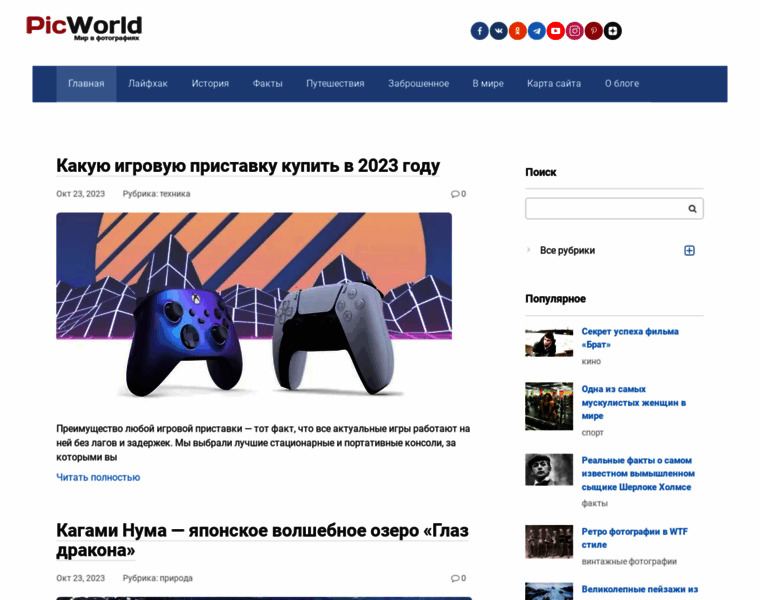
Task: Open the В мире menu item
Action: tap(488, 83)
